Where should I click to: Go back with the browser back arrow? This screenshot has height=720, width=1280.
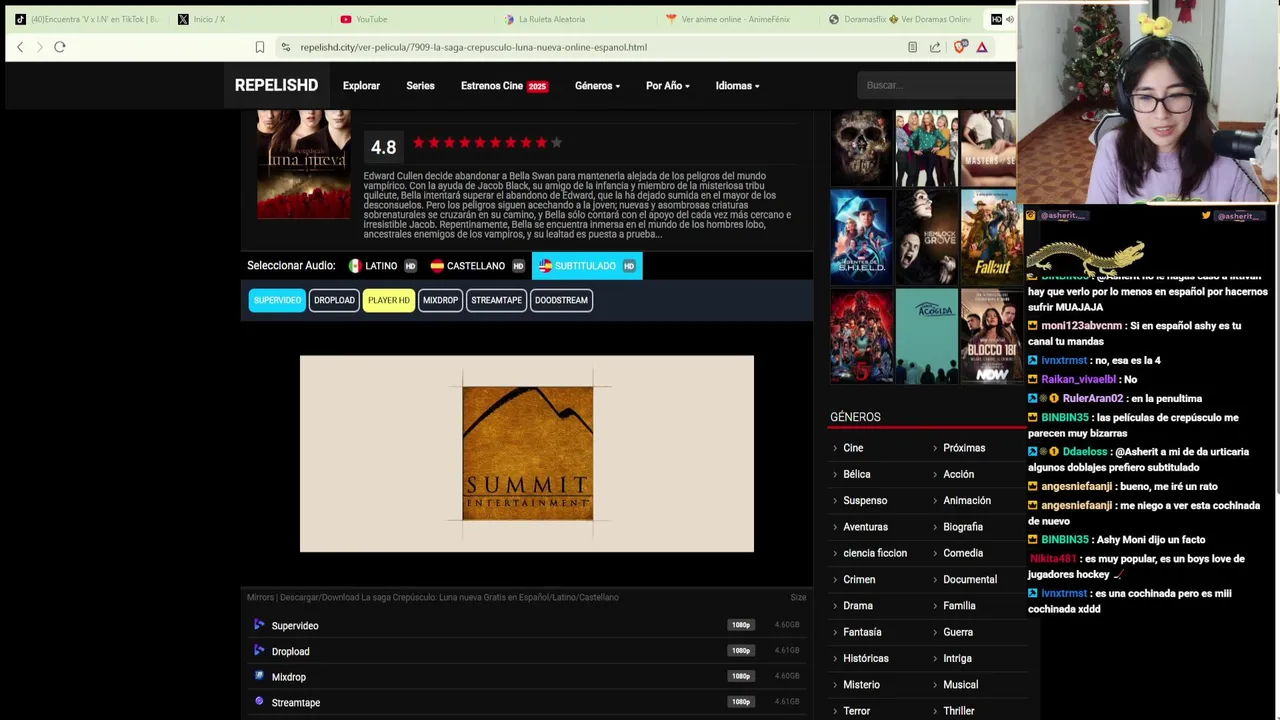(x=20, y=47)
